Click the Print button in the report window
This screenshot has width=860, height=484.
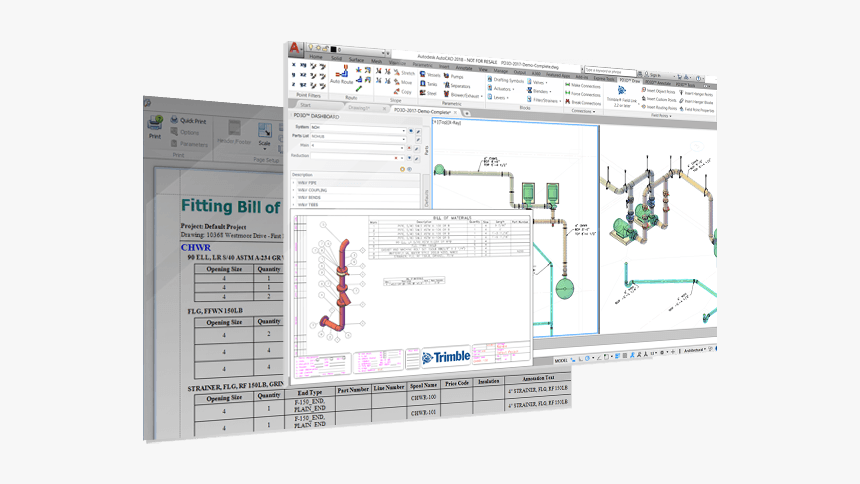pyautogui.click(x=155, y=127)
